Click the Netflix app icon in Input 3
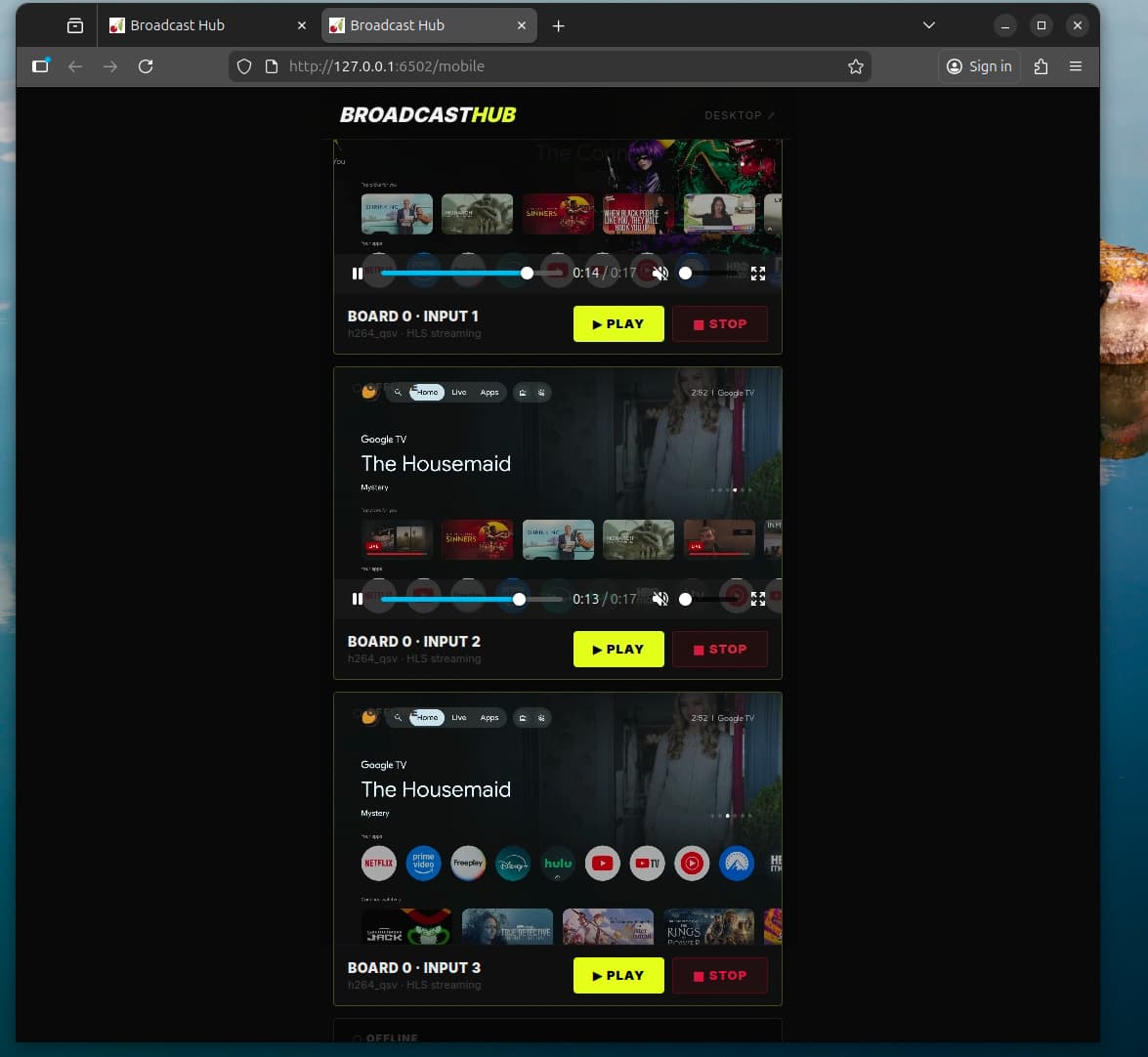Screen dimensions: 1148x1057 [379, 864]
